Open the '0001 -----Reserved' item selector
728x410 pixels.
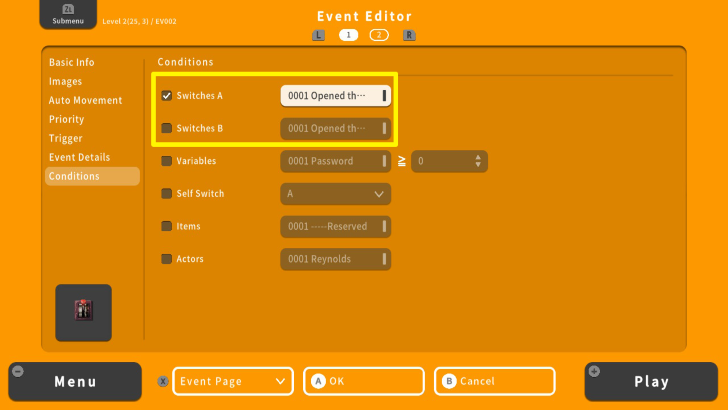(336, 227)
